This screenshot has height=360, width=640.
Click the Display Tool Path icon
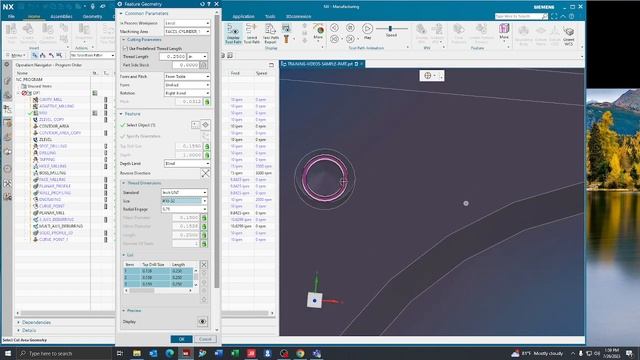pos(233,33)
